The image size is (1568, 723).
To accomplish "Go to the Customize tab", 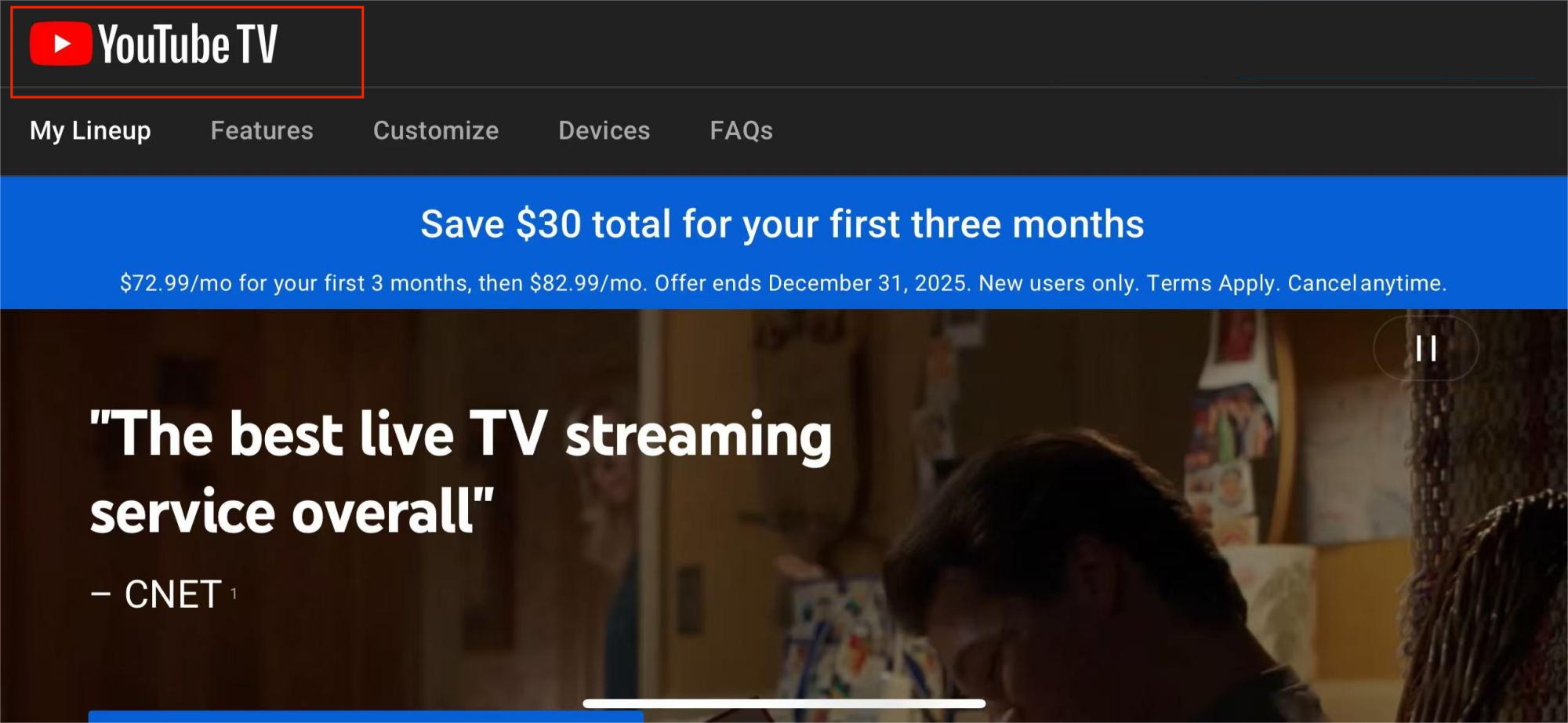I will [436, 130].
